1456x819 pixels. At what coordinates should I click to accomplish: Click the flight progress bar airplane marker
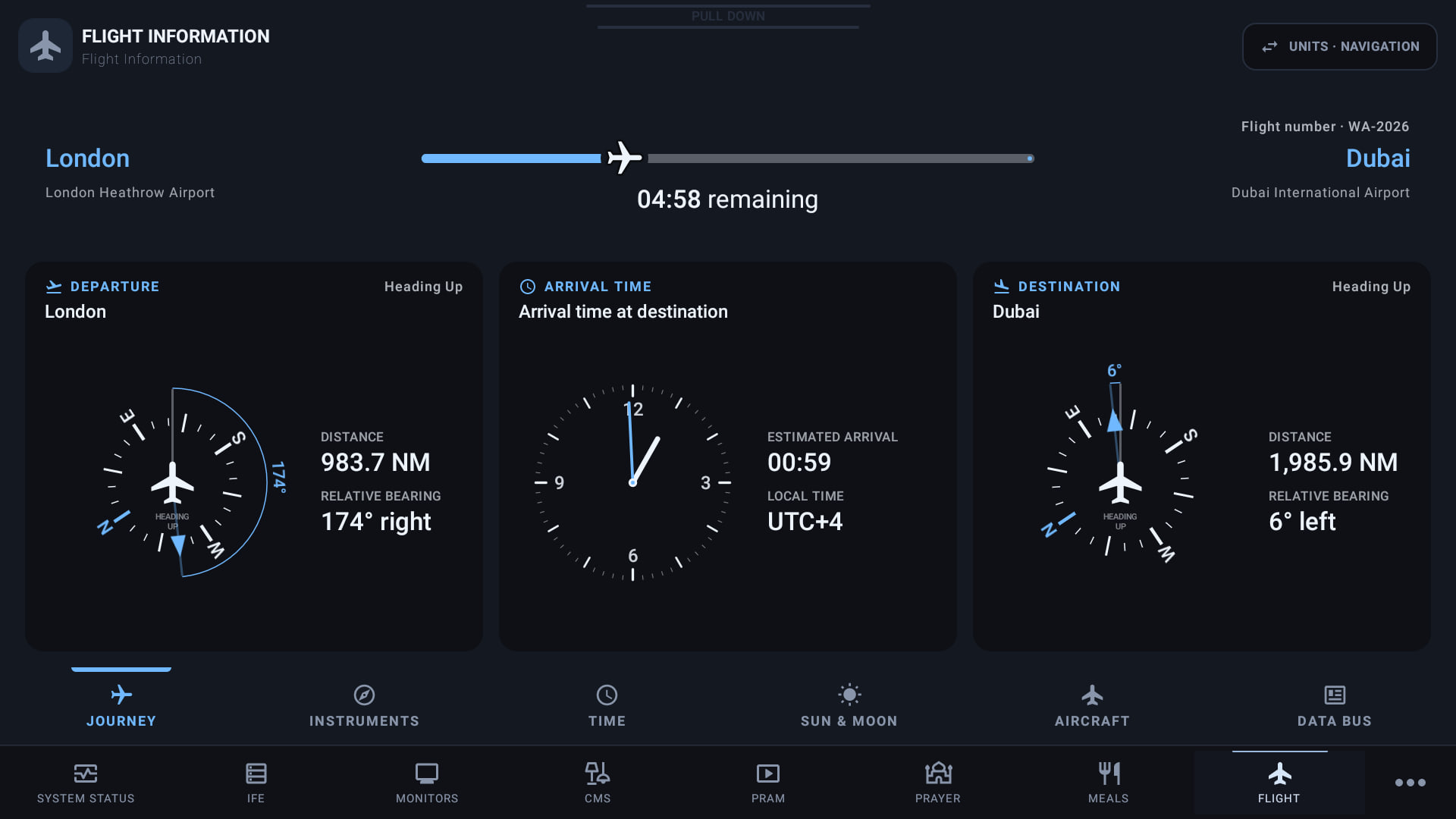pos(624,158)
